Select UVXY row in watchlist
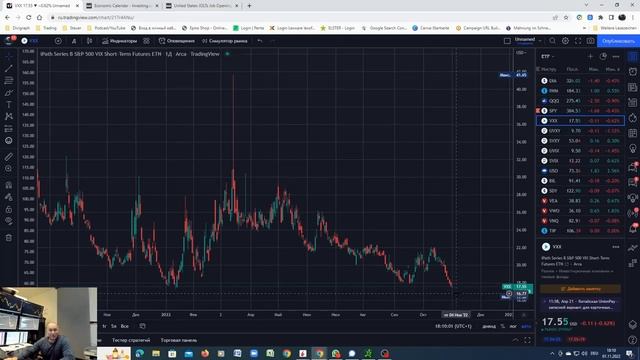Viewport: 640px width, 360px height. click(x=580, y=131)
